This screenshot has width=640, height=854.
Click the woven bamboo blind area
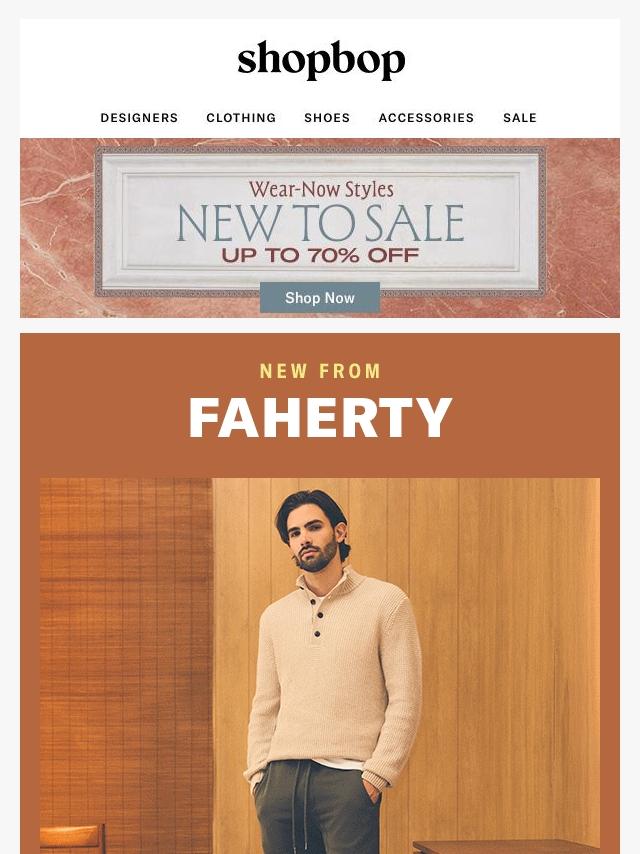click(x=126, y=654)
